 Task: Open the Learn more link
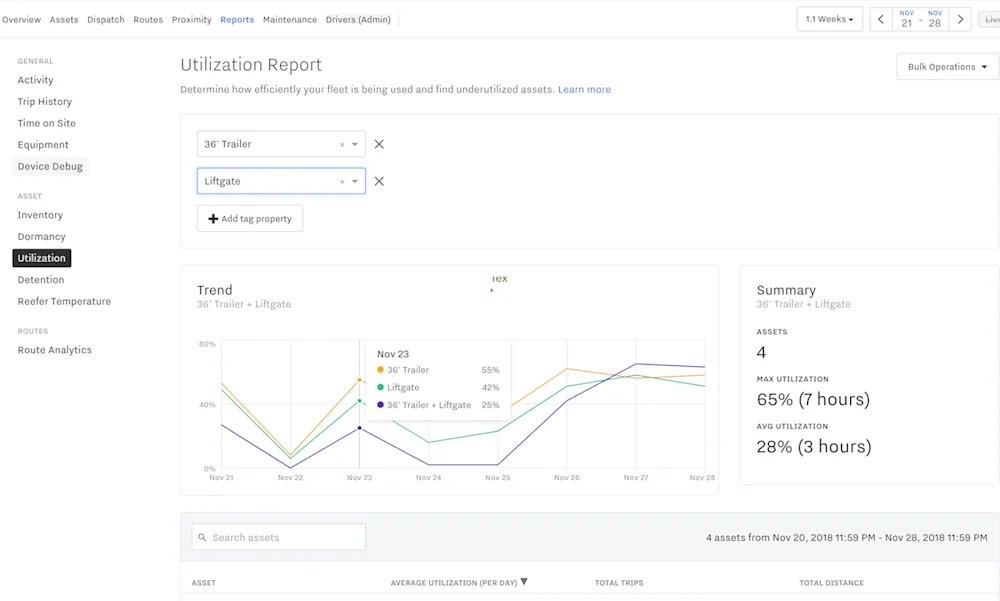pyautogui.click(x=584, y=89)
